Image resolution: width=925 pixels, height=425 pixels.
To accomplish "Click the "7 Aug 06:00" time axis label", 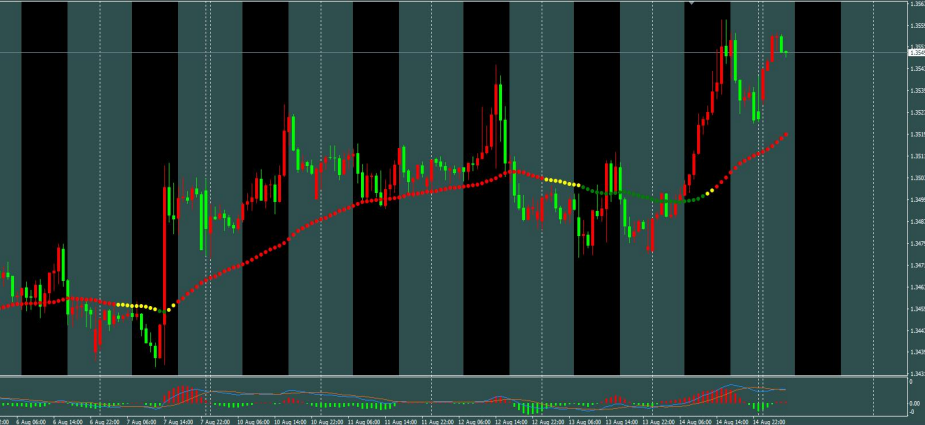I will click(142, 422).
